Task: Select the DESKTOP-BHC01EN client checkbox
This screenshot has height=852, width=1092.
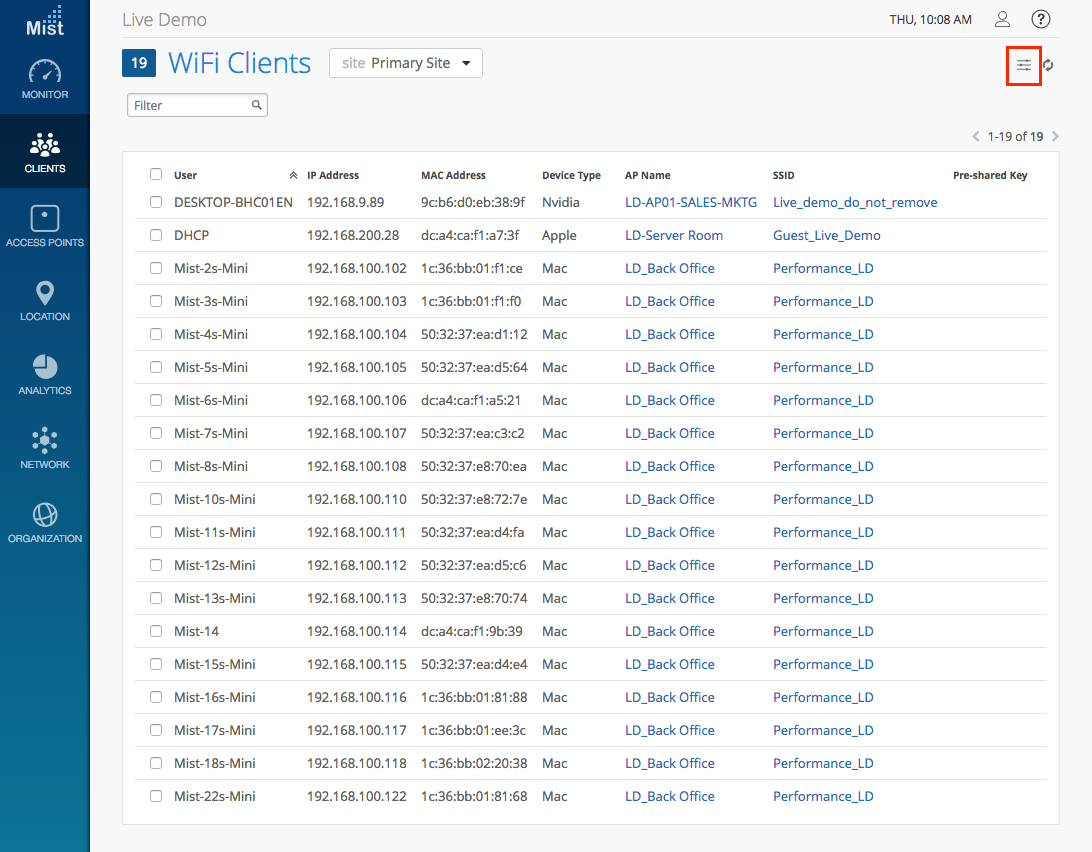Action: pos(156,202)
